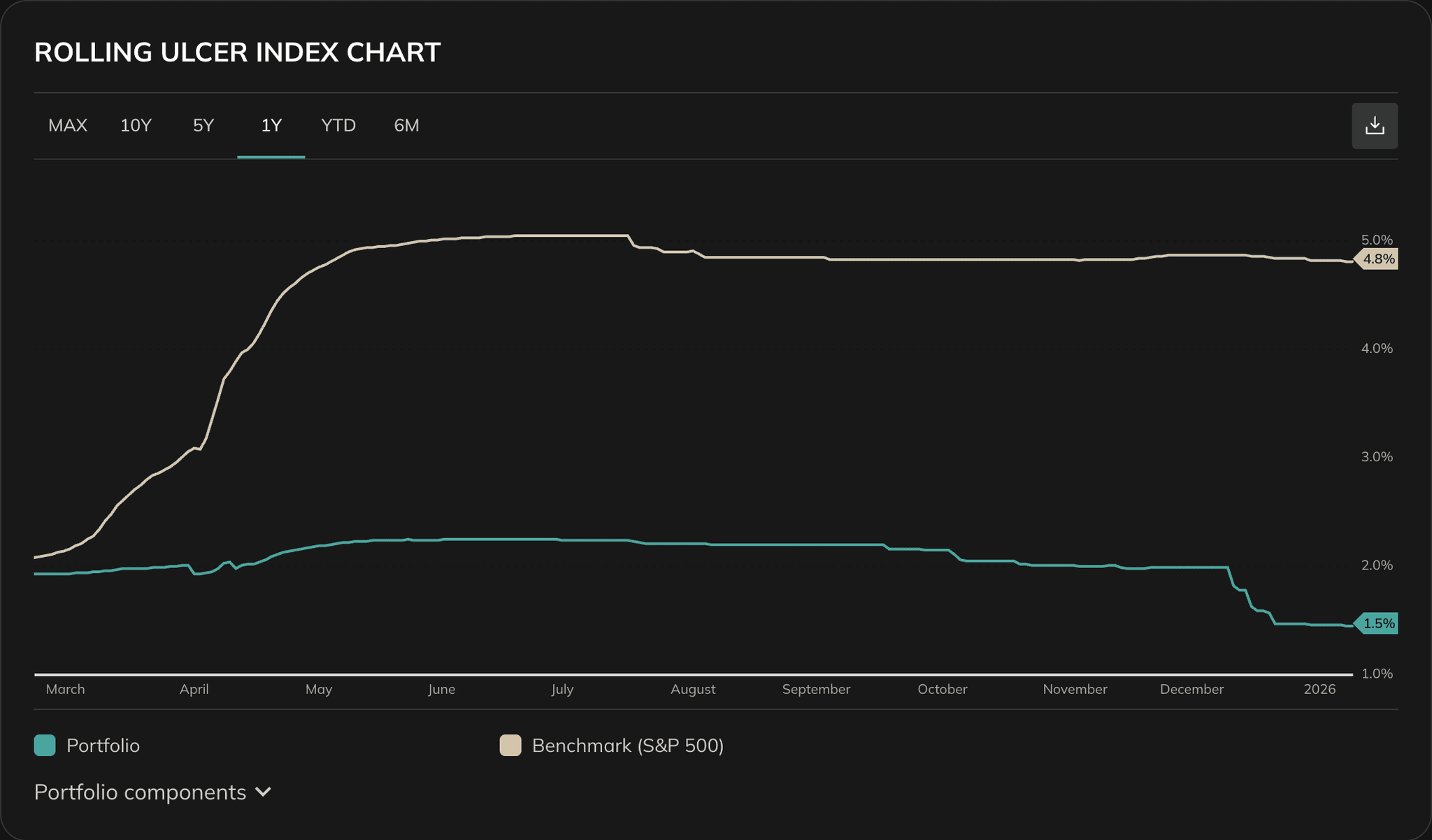Image resolution: width=1432 pixels, height=840 pixels.
Task: Click the Benchmark (S&P 500) legend label
Action: [627, 746]
